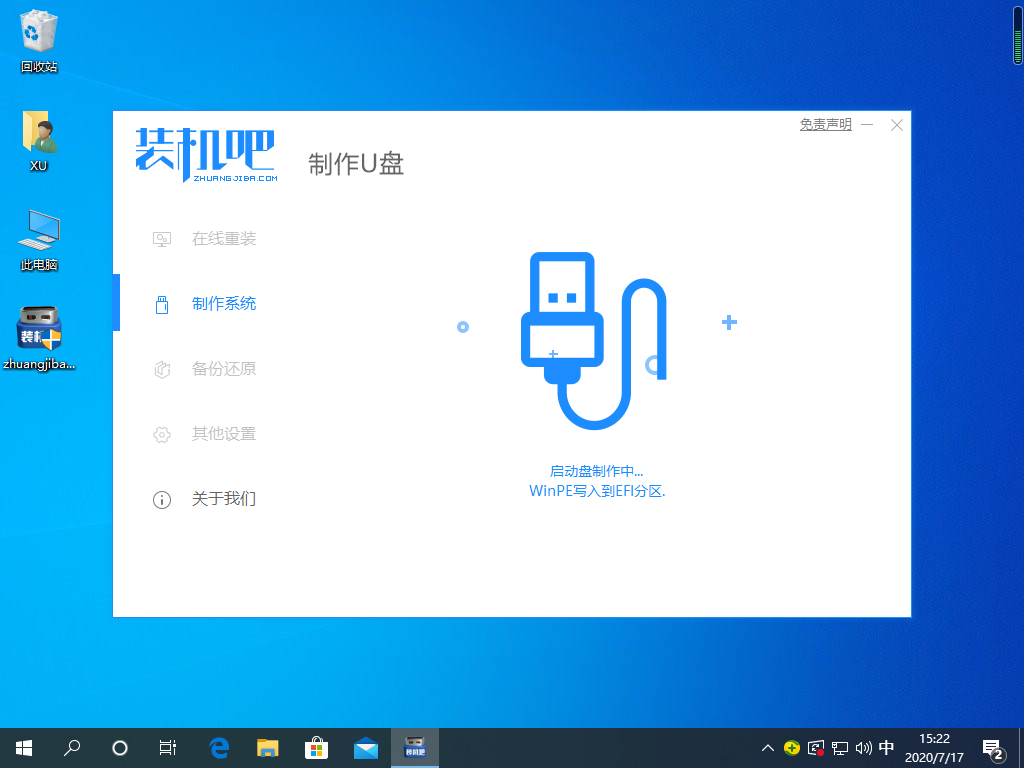The width and height of the screenshot is (1024, 768).
Task: Open the Start menu
Action: 23,747
